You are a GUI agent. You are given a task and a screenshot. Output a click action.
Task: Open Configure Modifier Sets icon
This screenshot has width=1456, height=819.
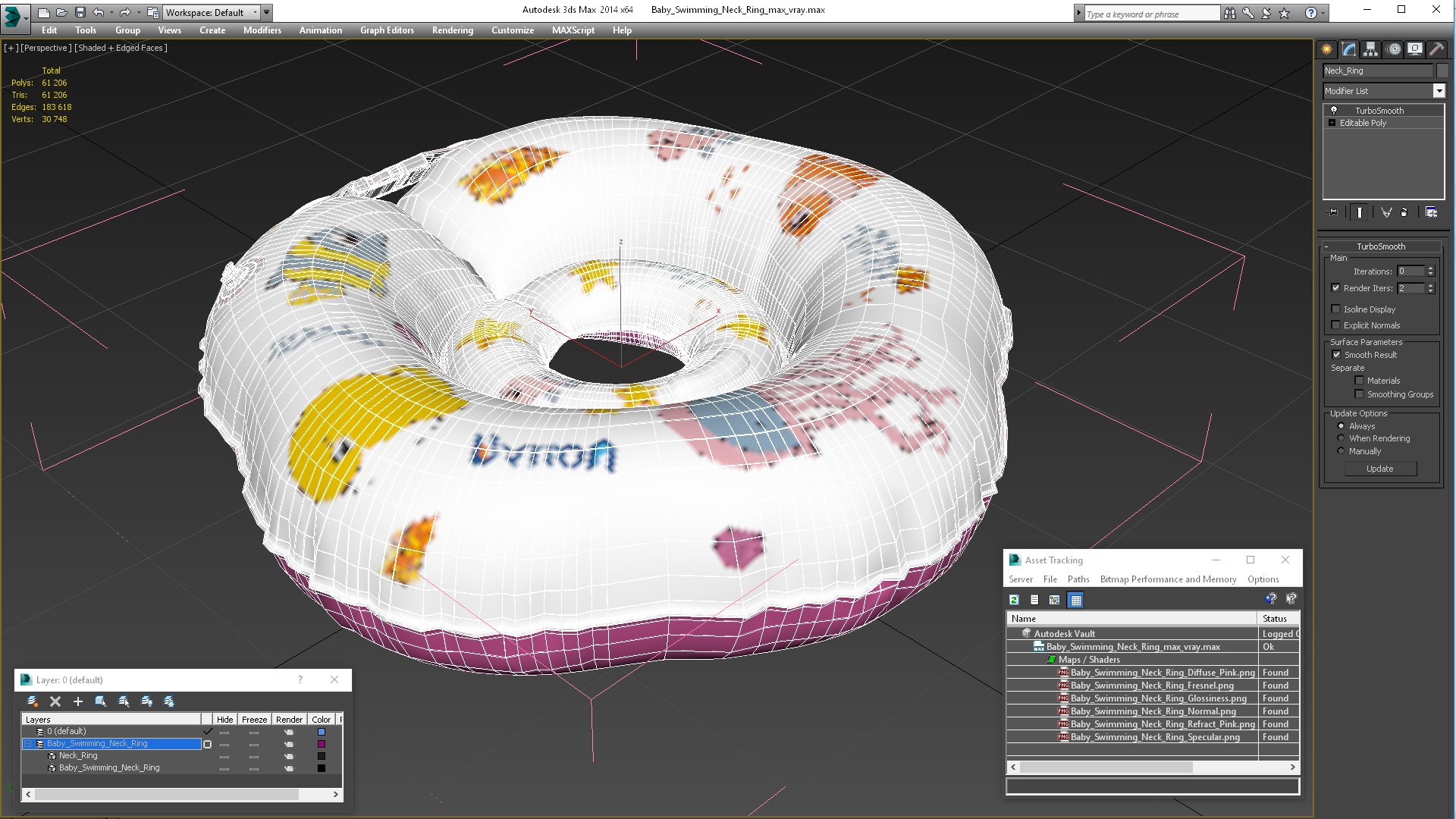point(1431,212)
